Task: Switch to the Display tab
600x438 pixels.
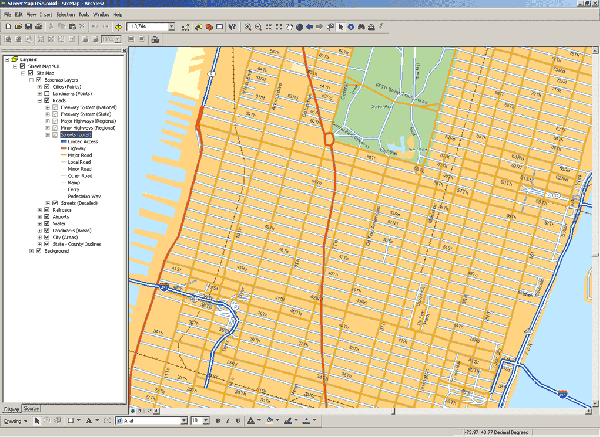Action: pos(11,409)
